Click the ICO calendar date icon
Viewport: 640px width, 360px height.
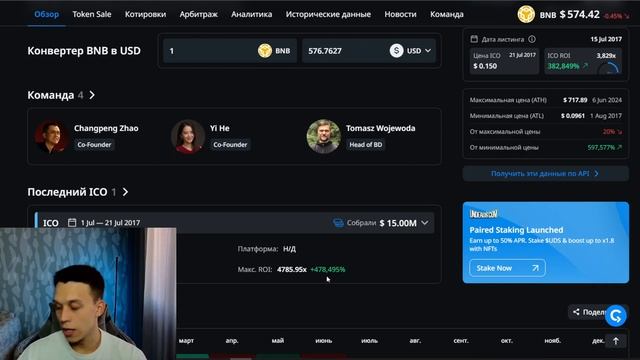click(72, 222)
